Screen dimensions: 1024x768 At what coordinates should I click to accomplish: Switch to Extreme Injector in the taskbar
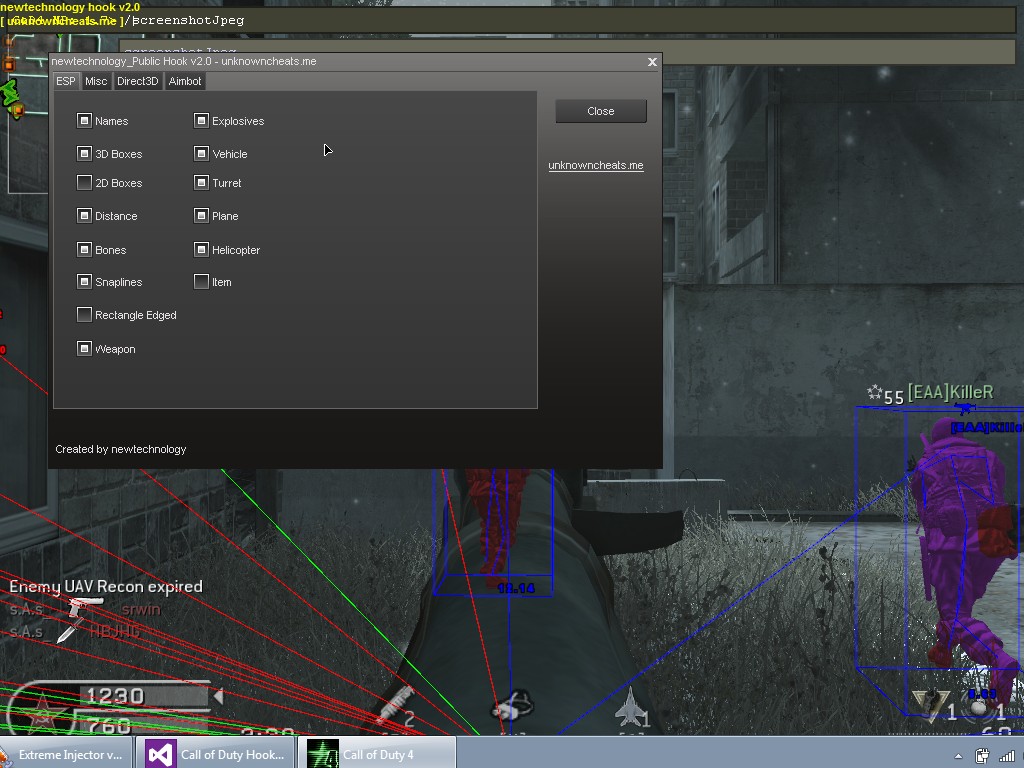tap(68, 755)
